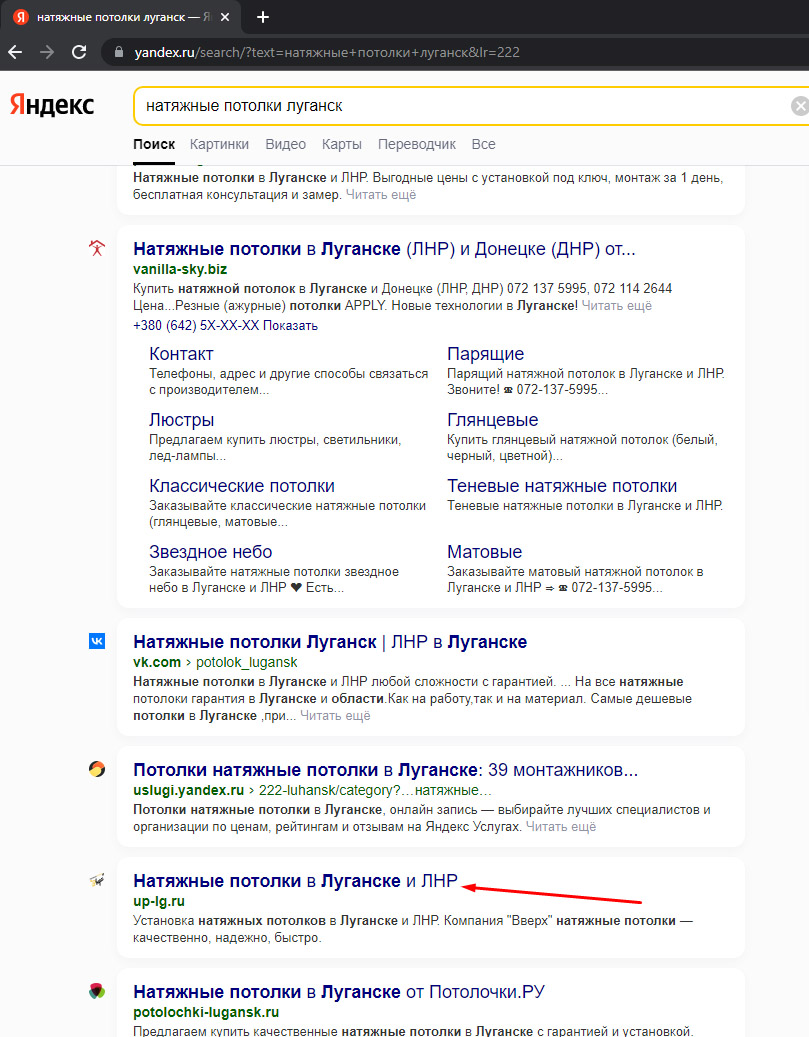Expand Читать ещё in VK snippet

[x=335, y=716]
